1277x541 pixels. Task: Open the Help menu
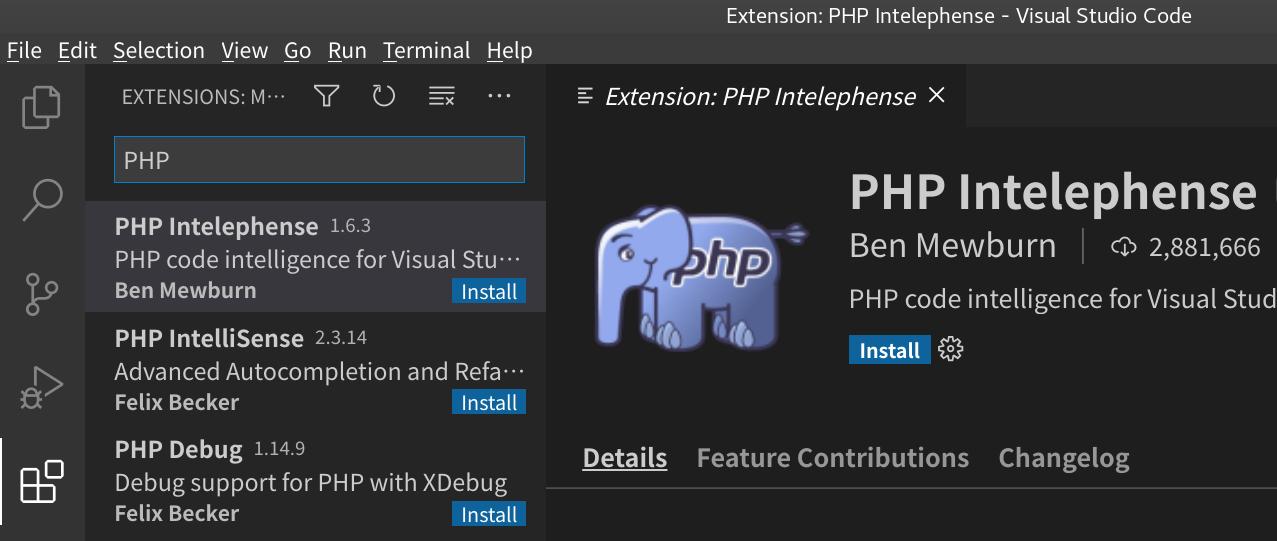(x=509, y=50)
